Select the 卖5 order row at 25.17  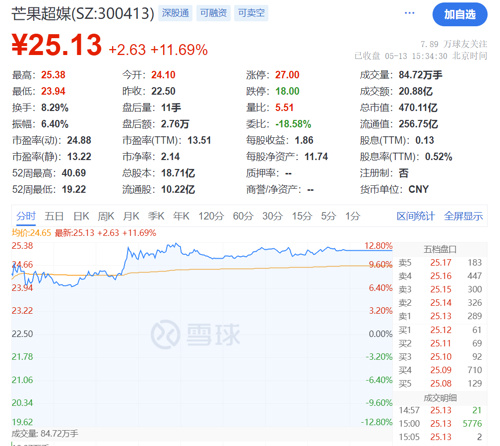click(x=440, y=263)
